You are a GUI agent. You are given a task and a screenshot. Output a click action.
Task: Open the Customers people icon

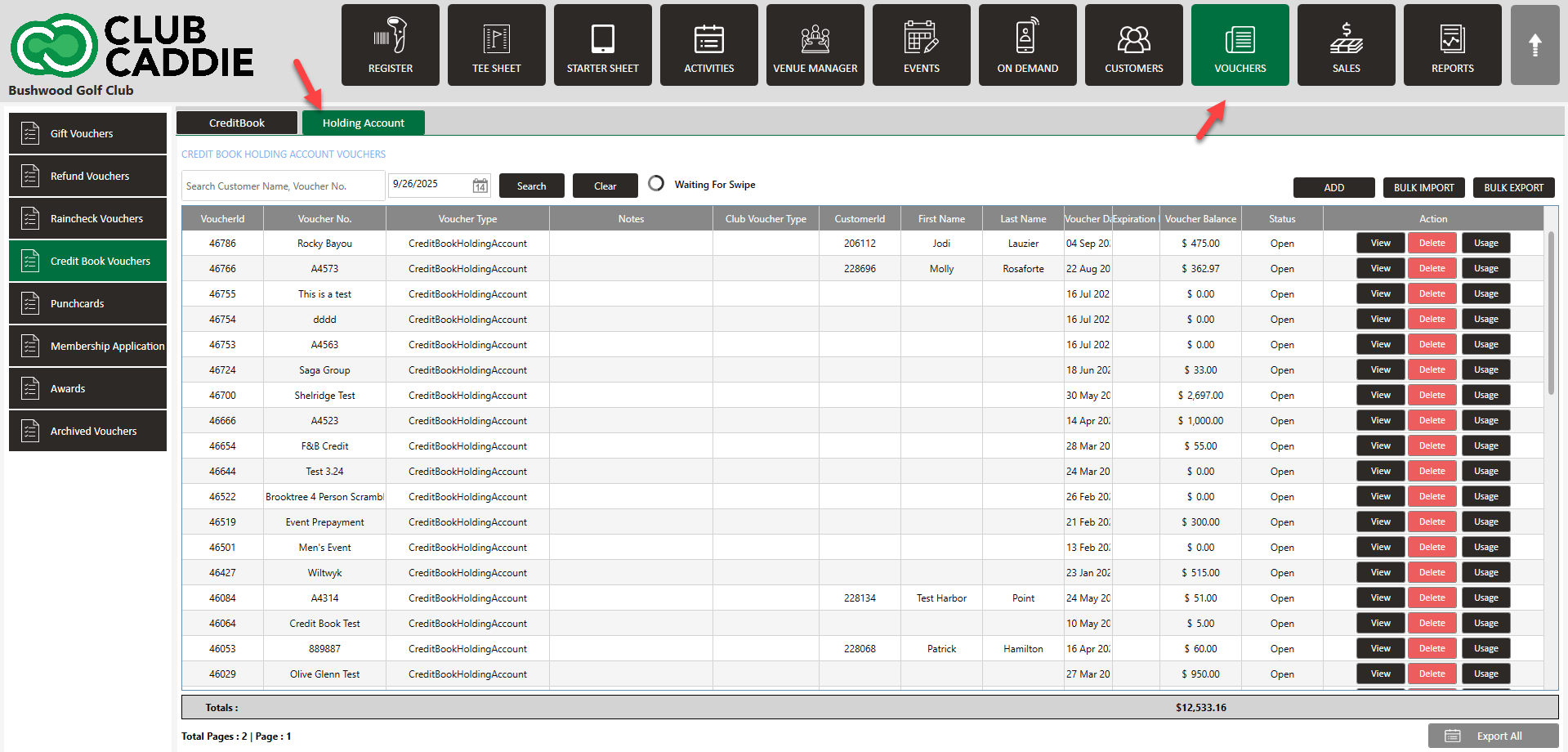1133,38
